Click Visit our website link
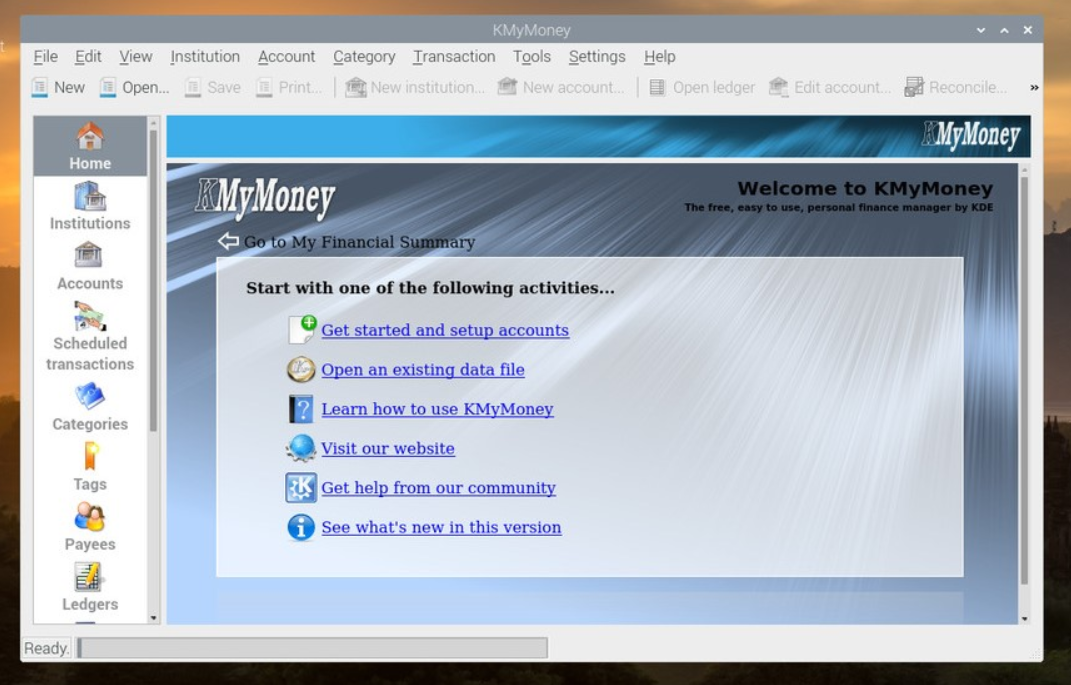Viewport: 1071px width, 685px height. (x=387, y=449)
